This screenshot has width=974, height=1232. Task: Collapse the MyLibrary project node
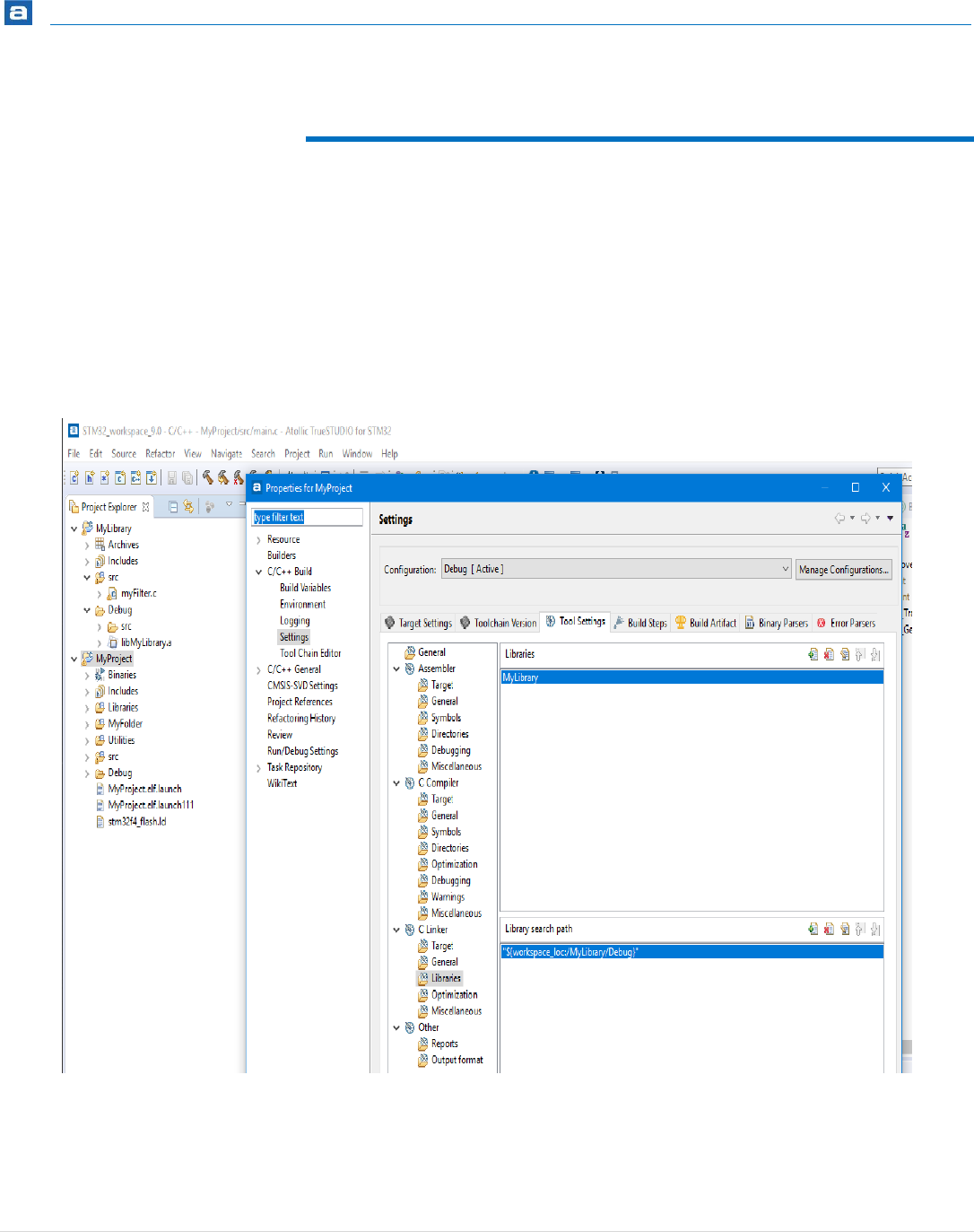click(74, 529)
